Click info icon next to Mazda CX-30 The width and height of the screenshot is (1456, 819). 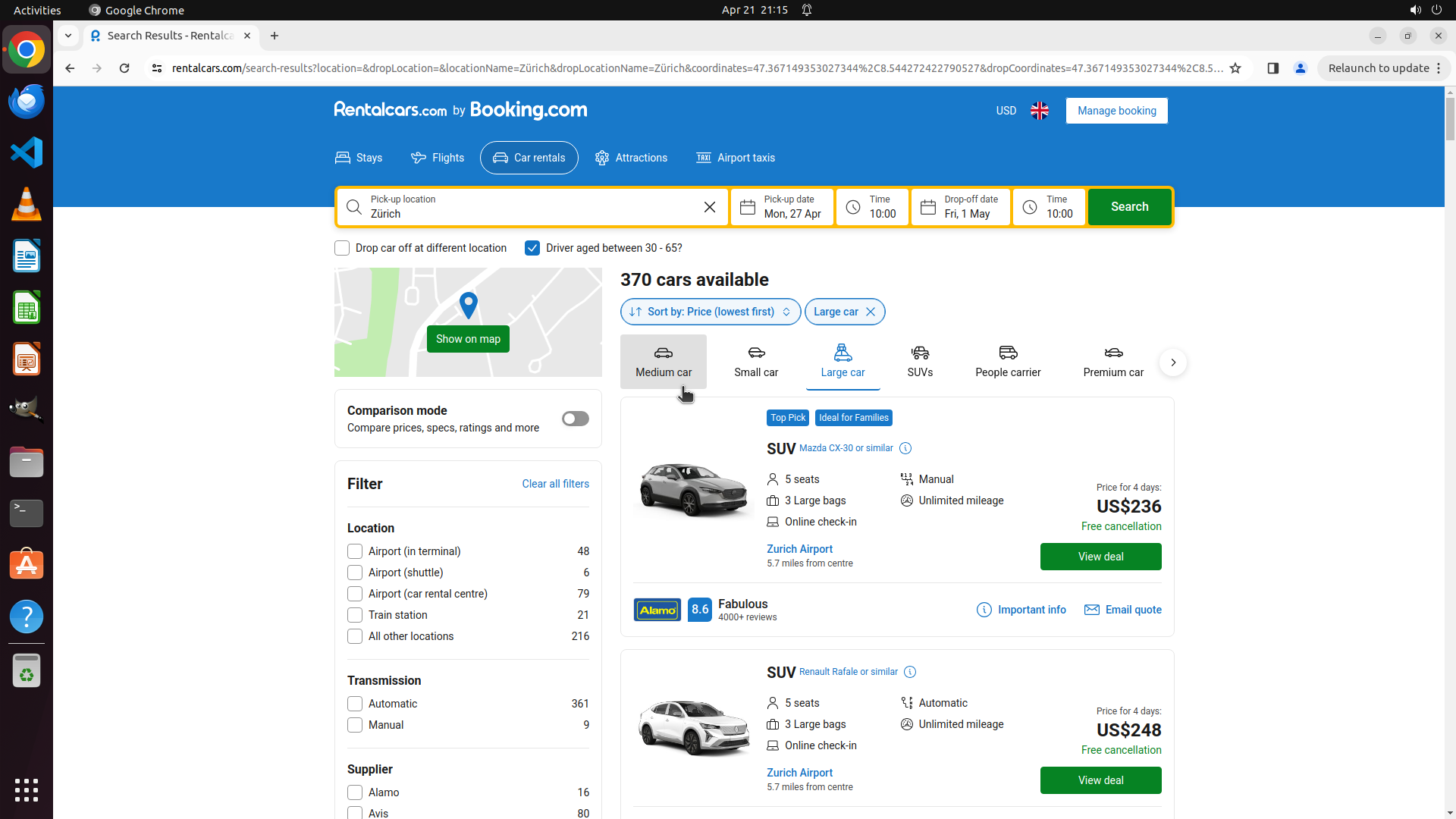click(905, 448)
